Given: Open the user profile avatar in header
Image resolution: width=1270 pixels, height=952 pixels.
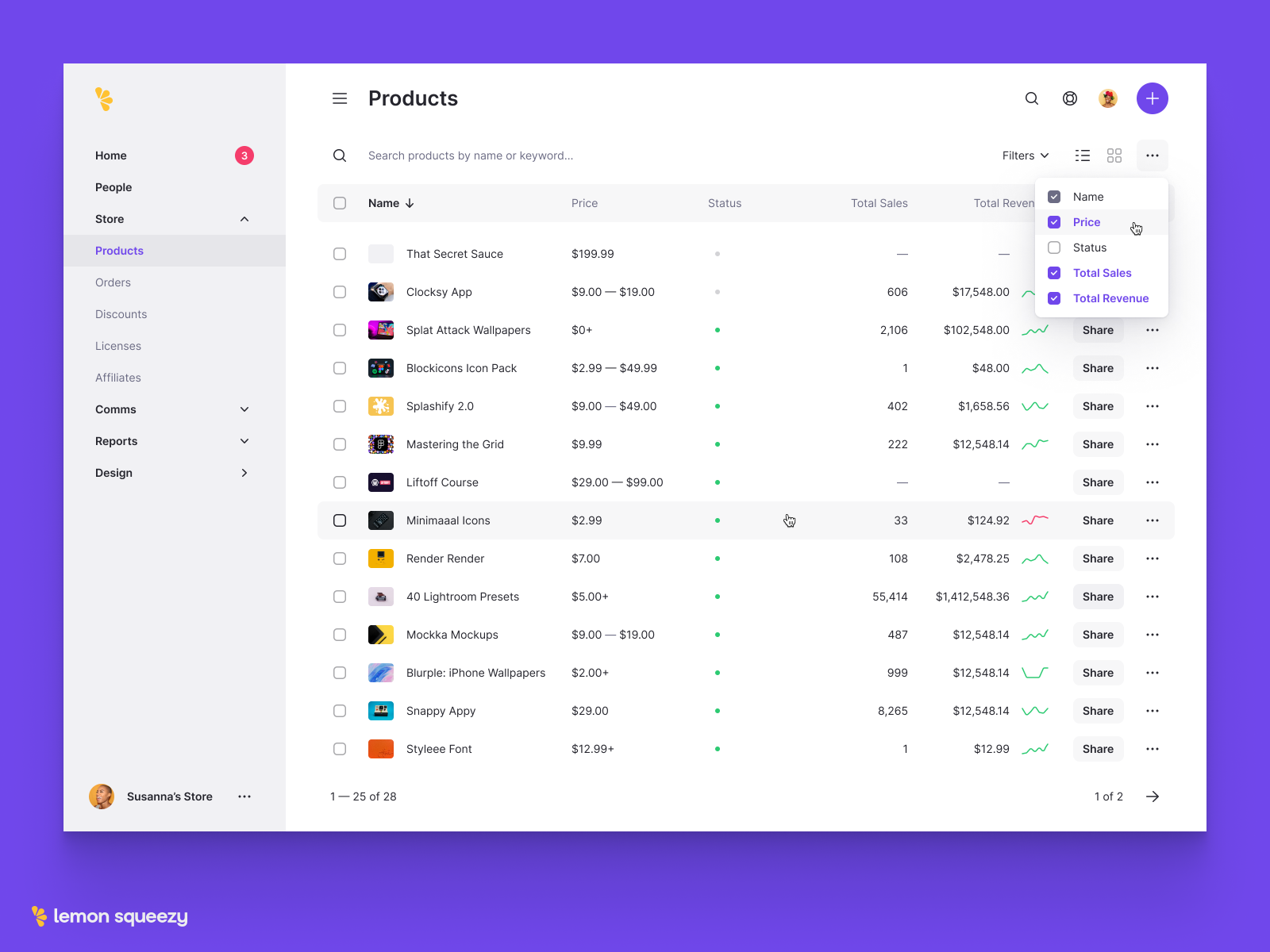Looking at the screenshot, I should click(1108, 98).
